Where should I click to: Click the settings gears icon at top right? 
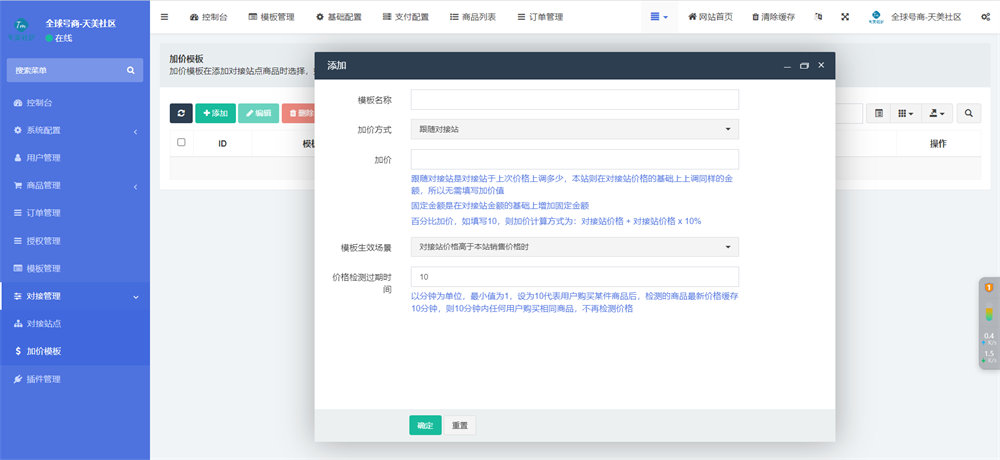[985, 17]
